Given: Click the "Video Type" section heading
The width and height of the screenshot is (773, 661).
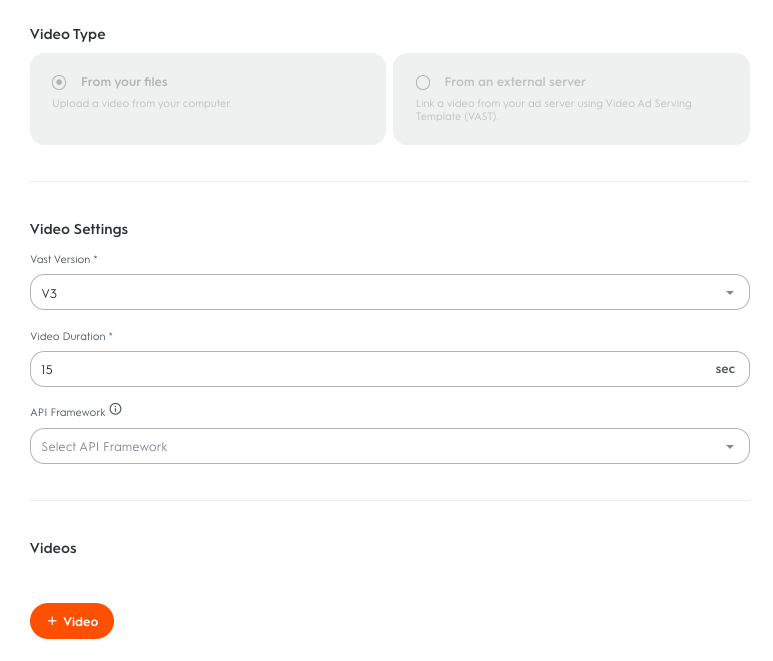Looking at the screenshot, I should (68, 34).
